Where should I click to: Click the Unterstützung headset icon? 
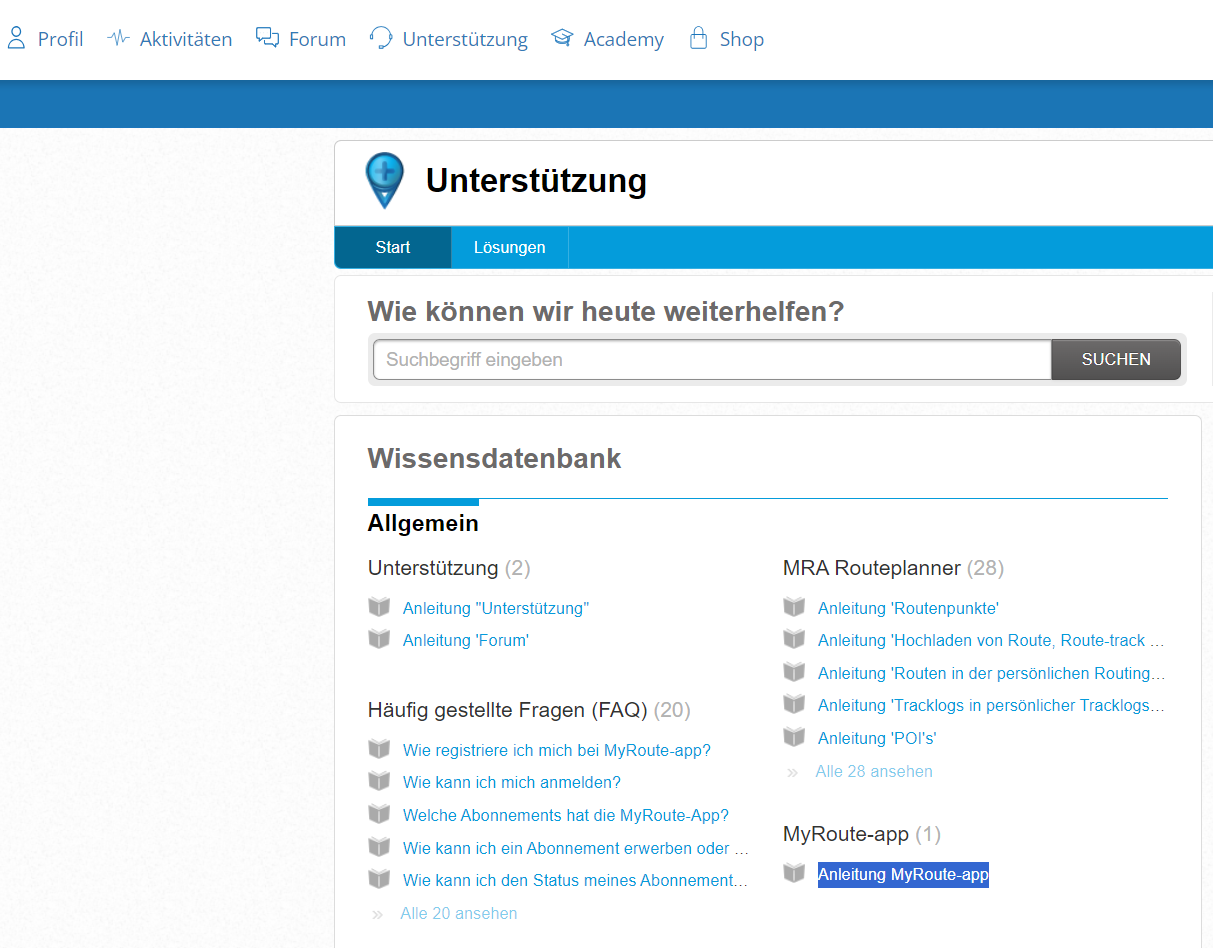coord(381,39)
